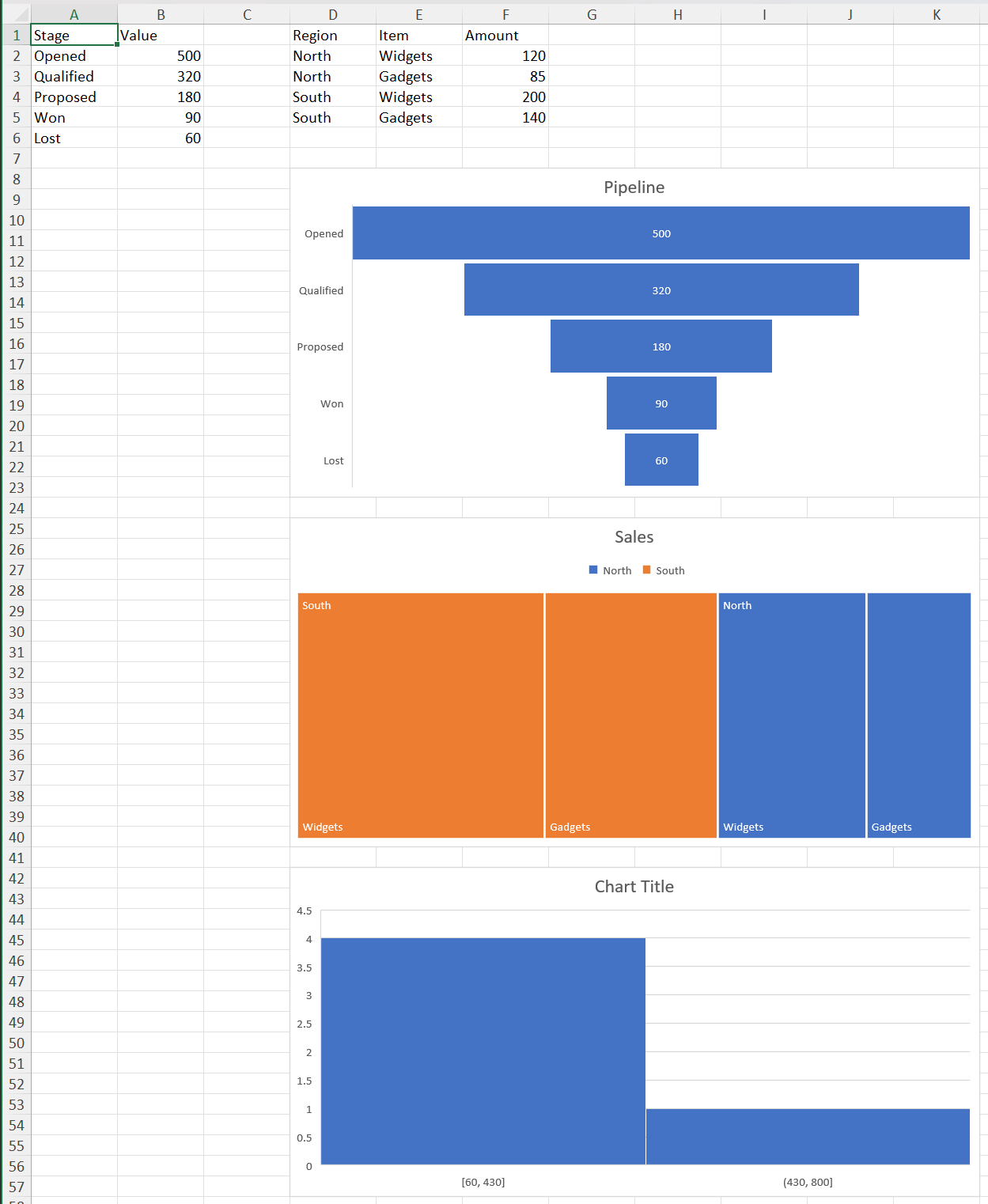This screenshot has width=988, height=1204.
Task: Click the Amount cell showing 85
Action: (x=505, y=76)
